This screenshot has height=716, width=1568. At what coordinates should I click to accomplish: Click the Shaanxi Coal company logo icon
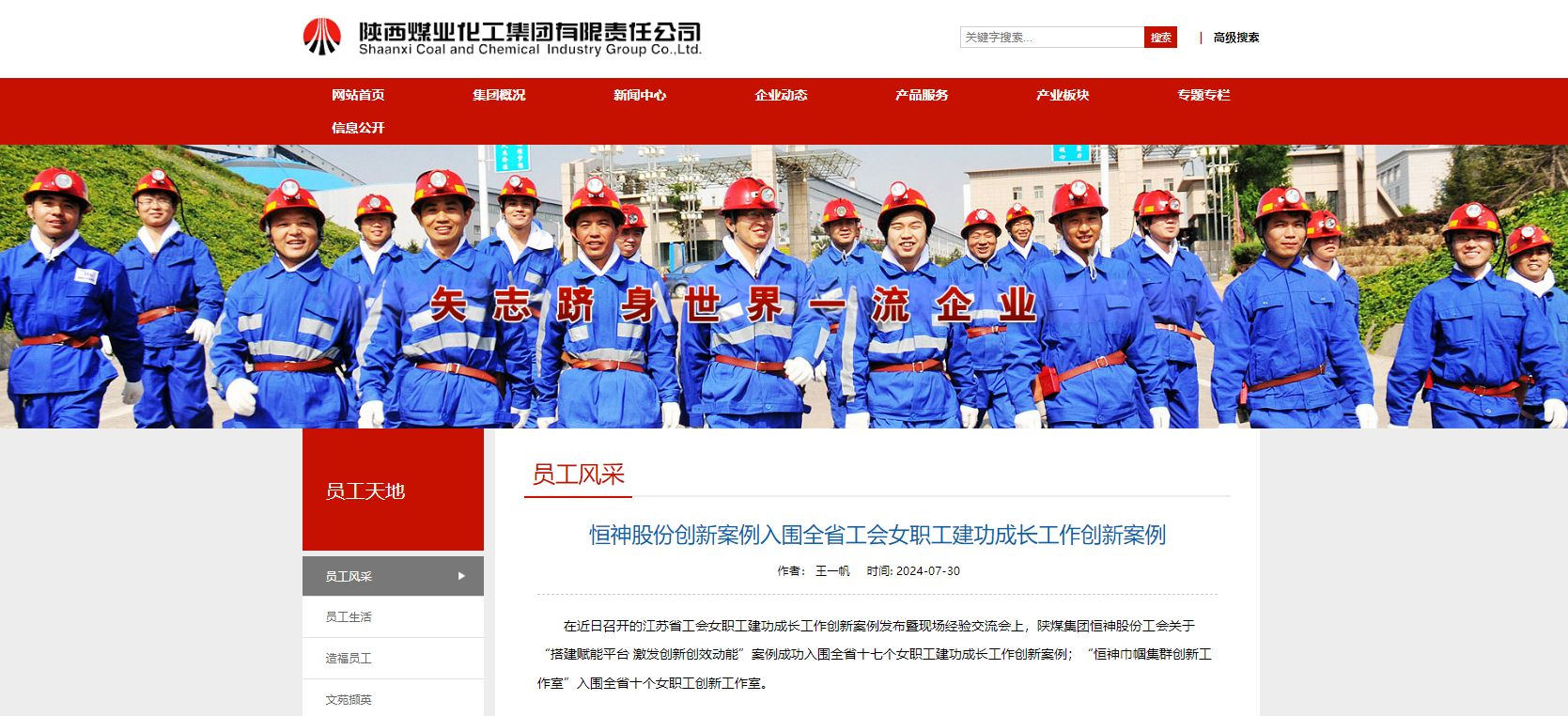(x=321, y=37)
